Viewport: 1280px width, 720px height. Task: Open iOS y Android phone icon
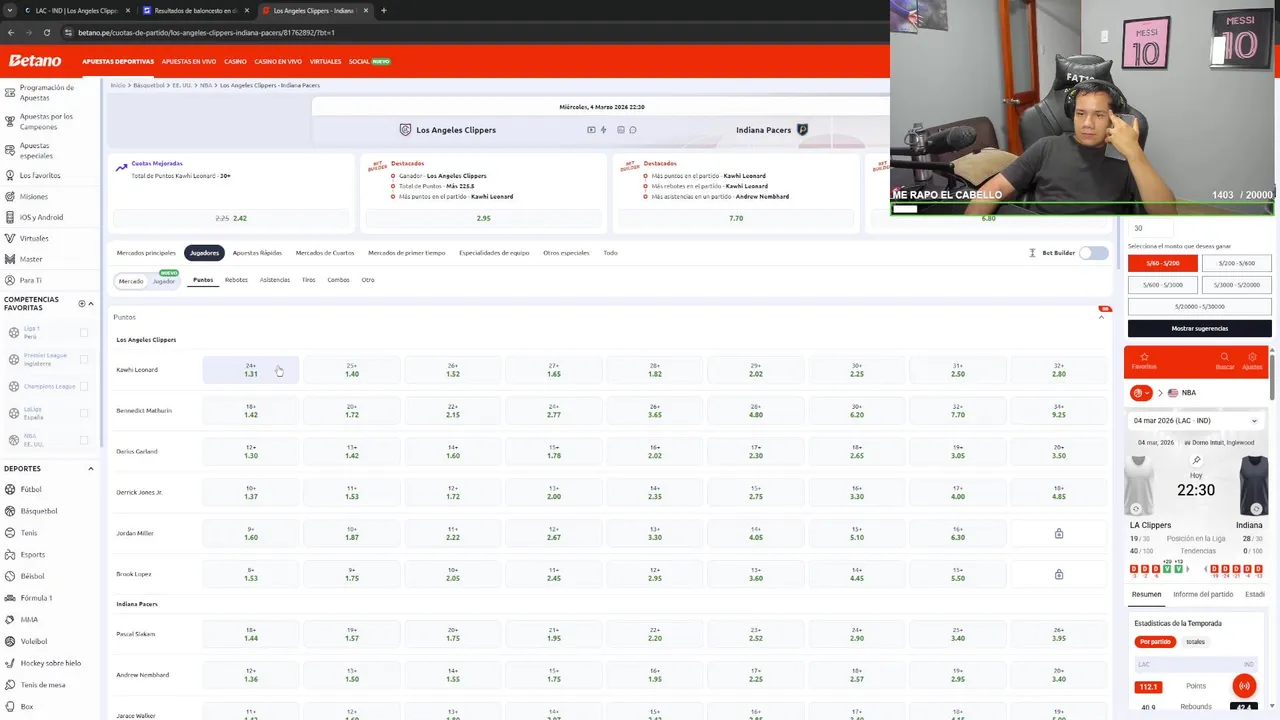tap(9, 217)
